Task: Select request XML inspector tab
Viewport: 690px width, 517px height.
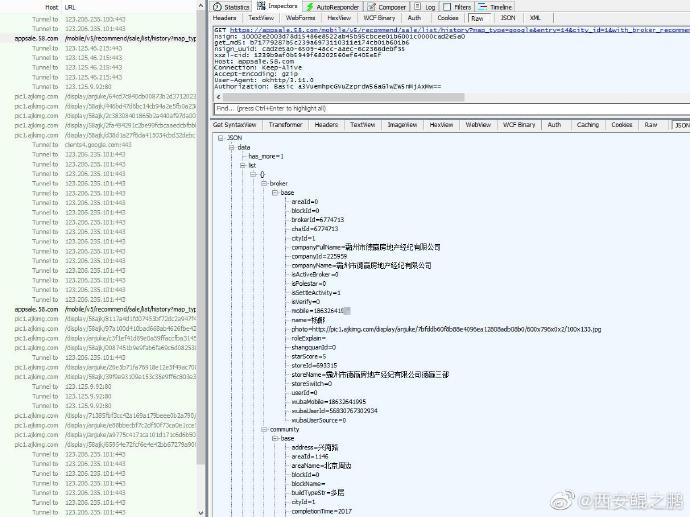Action: coord(535,18)
